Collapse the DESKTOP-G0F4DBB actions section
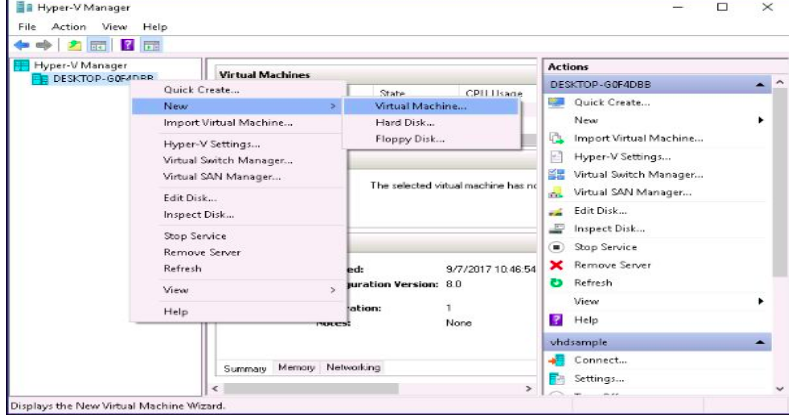The image size is (789, 418). [762, 84]
